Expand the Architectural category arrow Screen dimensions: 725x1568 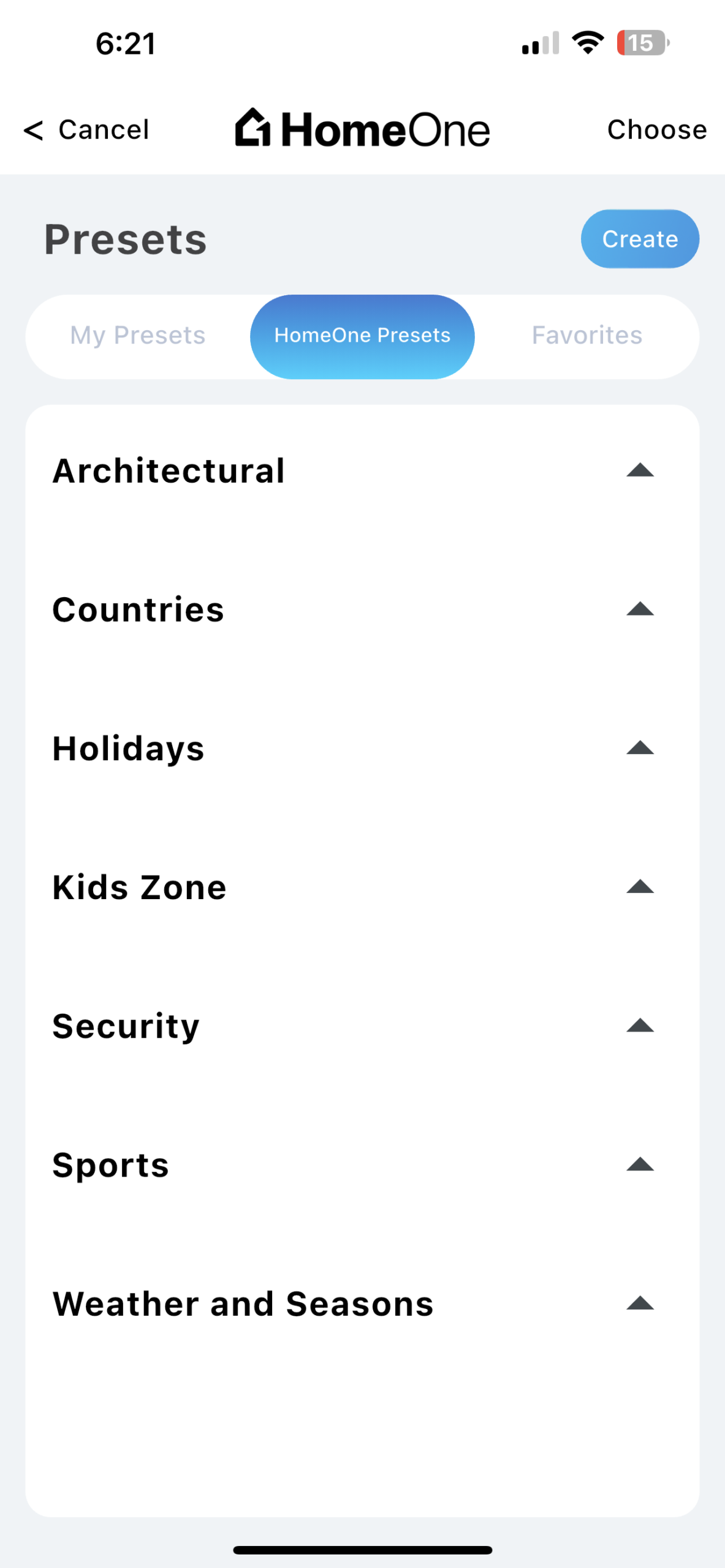640,470
